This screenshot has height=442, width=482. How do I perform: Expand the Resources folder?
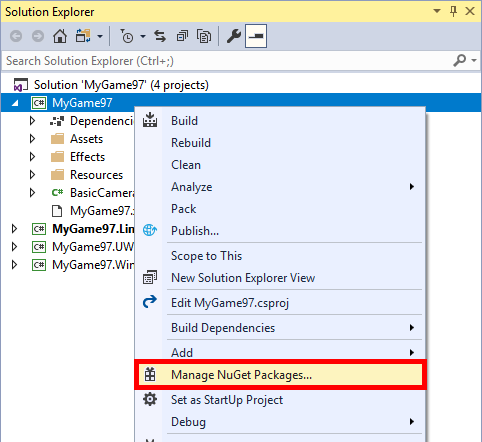coord(32,175)
